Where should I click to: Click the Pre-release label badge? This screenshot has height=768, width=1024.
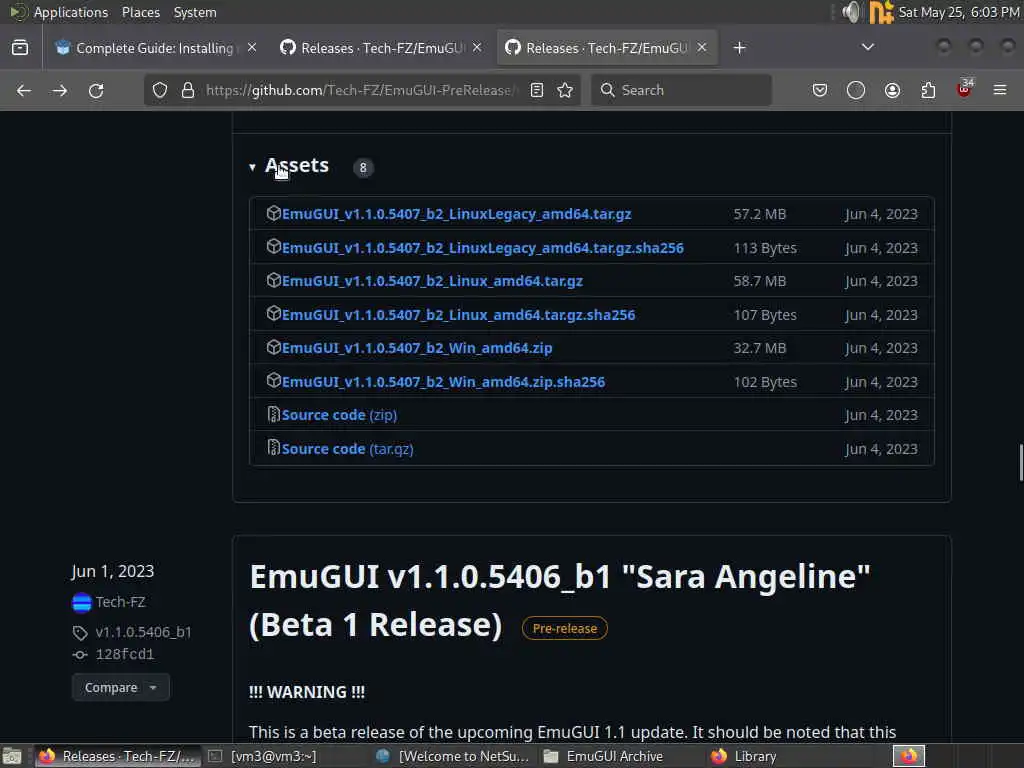(565, 628)
